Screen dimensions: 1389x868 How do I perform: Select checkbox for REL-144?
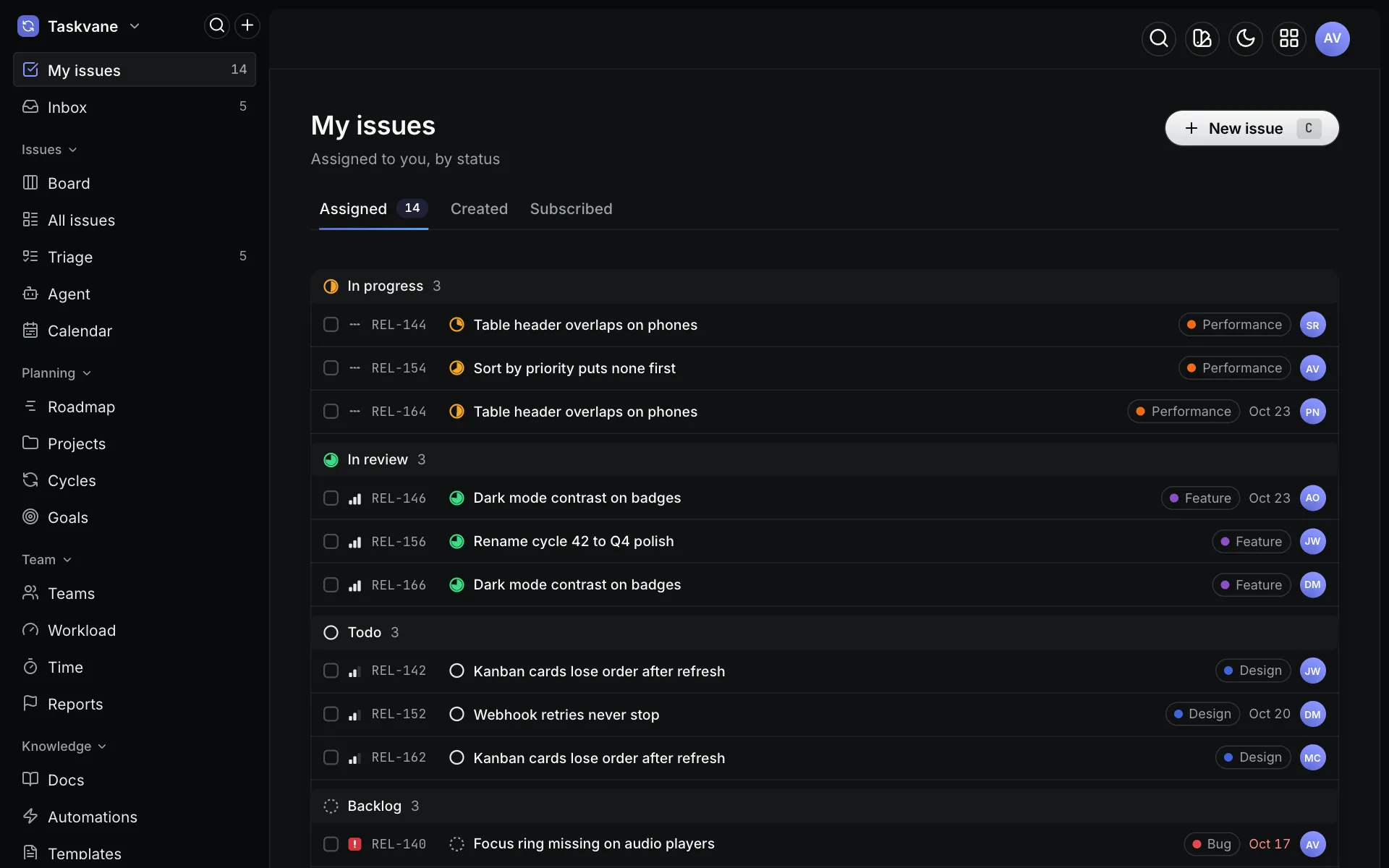(x=331, y=325)
